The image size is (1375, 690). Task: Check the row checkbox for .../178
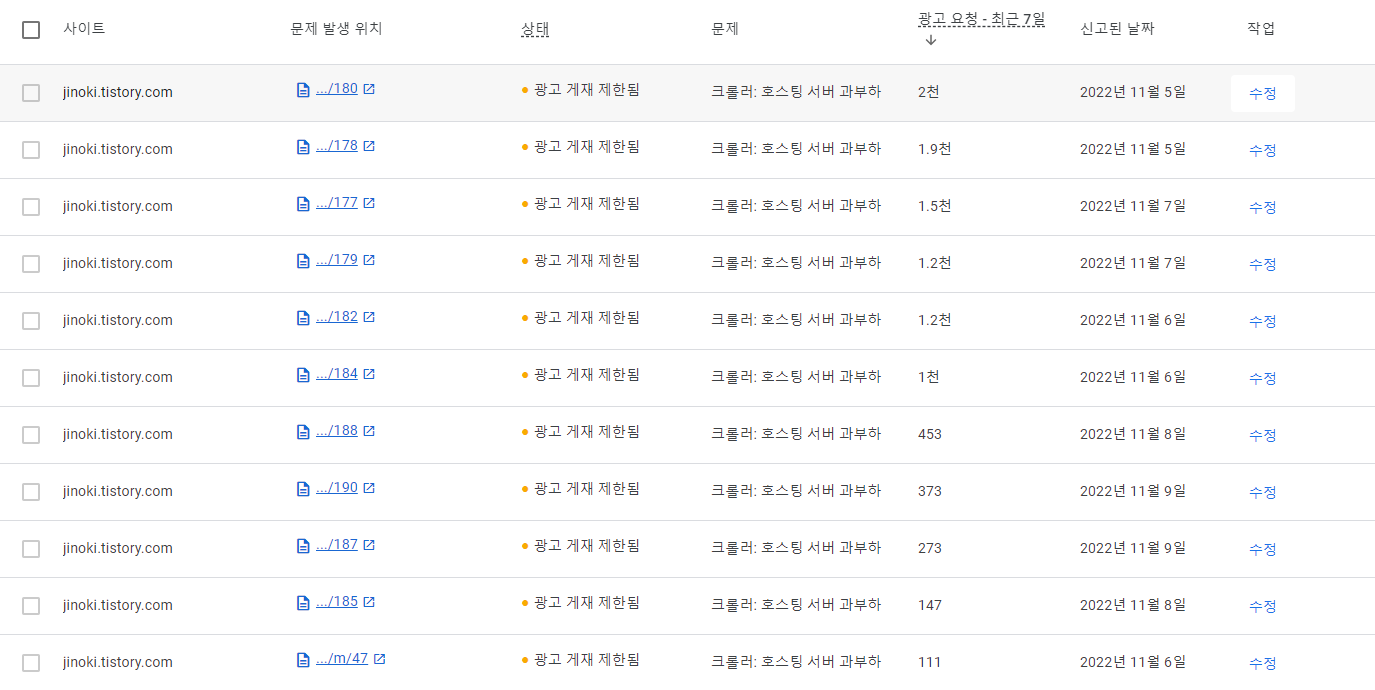tap(31, 150)
